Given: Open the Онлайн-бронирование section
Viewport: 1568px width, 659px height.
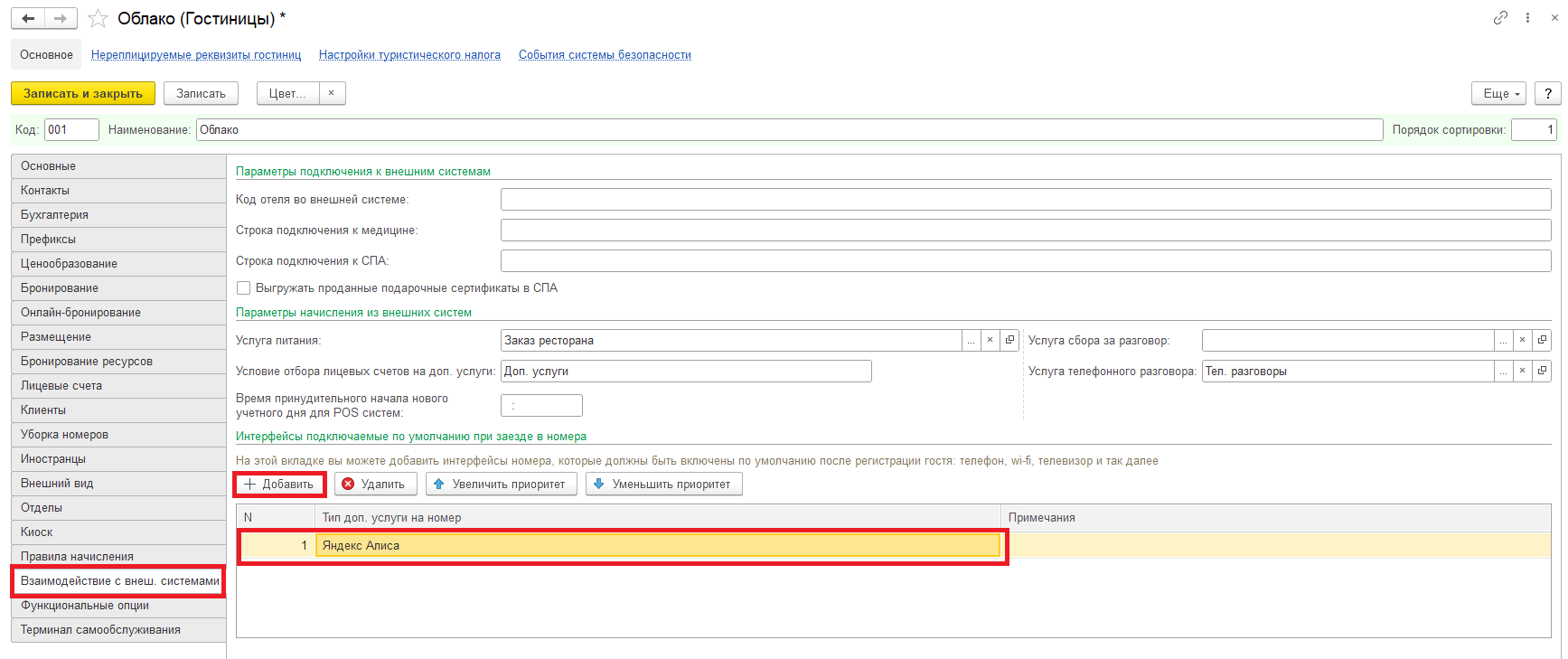Looking at the screenshot, I should coord(80,313).
